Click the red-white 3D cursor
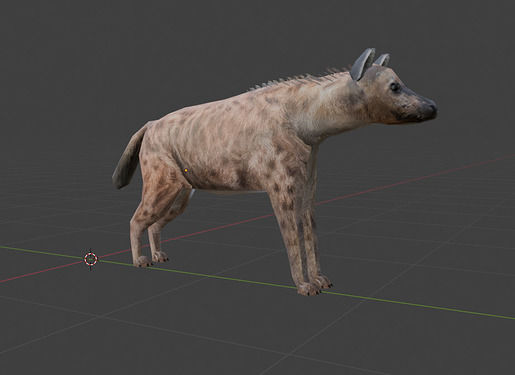Viewport: 515px width, 375px height. (91, 259)
